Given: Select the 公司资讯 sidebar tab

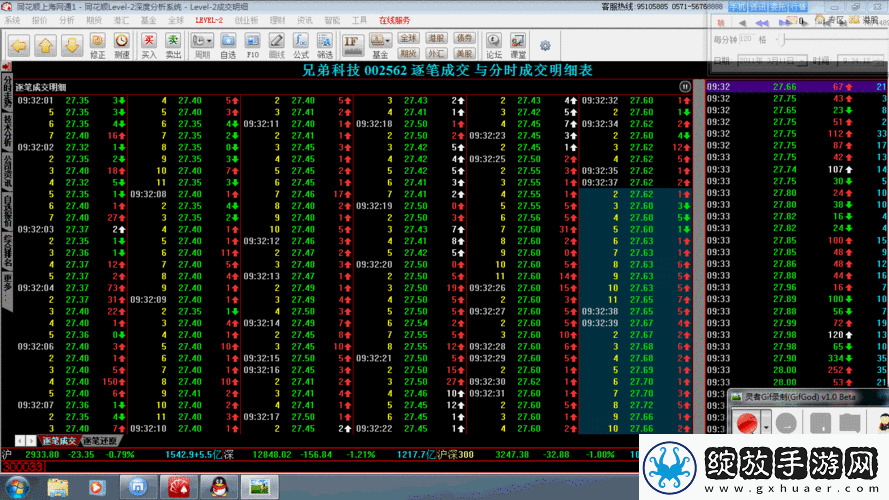Looking at the screenshot, I should pyautogui.click(x=7, y=172).
